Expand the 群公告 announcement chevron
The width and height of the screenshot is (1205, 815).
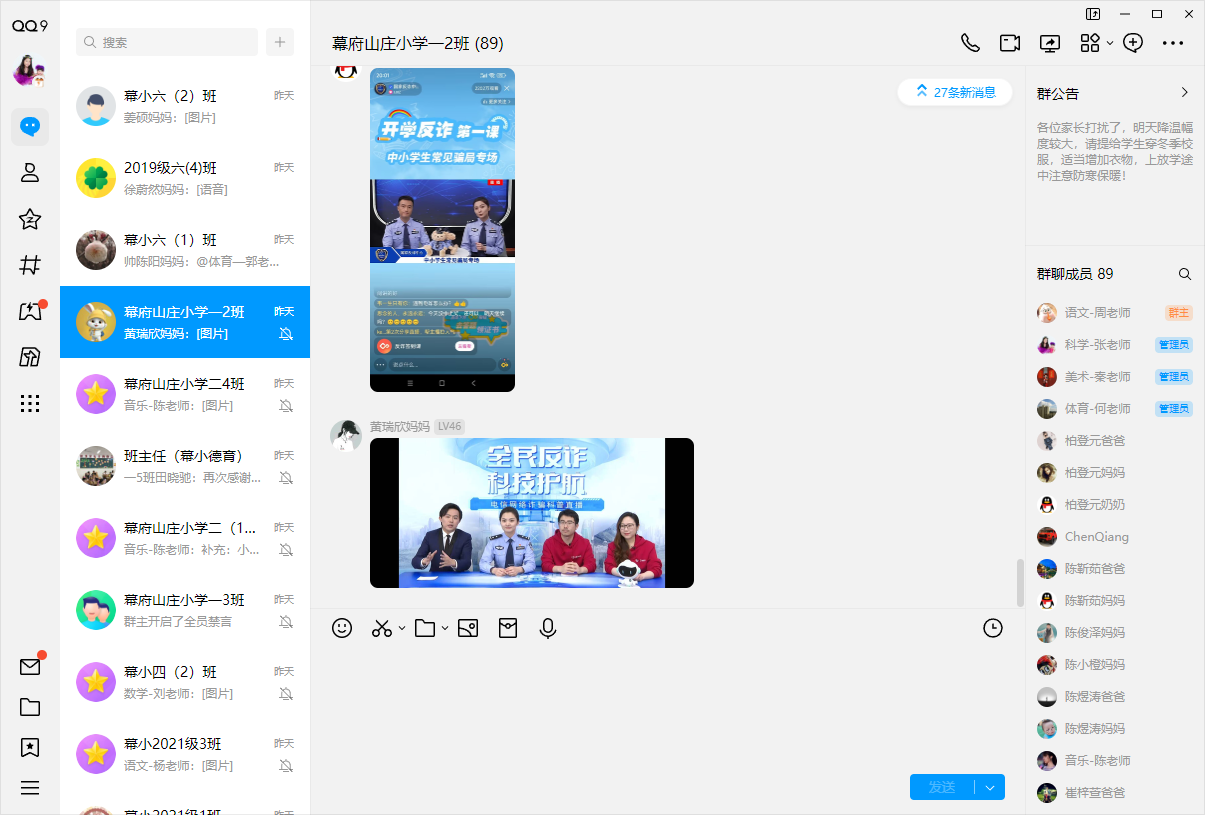pyautogui.click(x=1185, y=93)
